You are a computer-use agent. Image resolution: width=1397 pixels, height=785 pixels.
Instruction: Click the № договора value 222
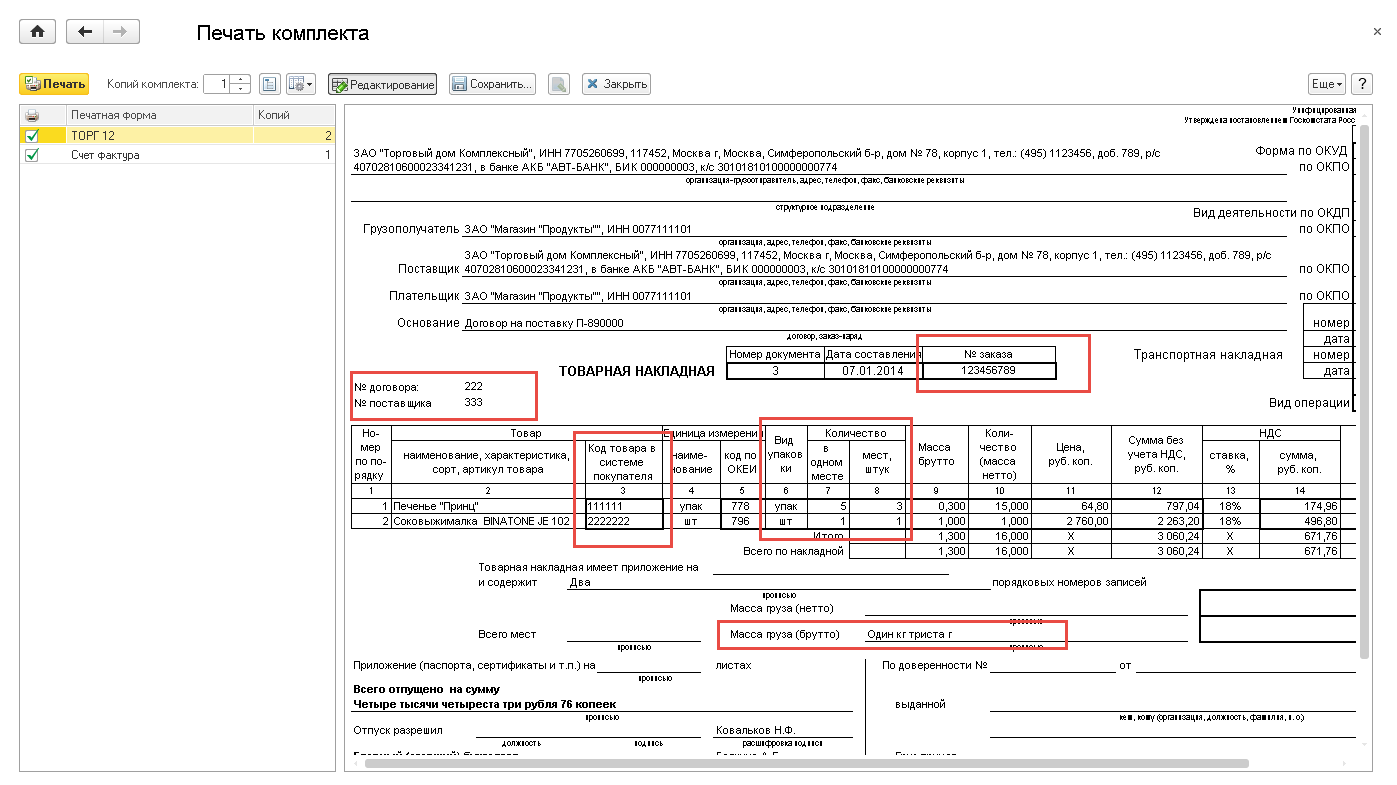(473, 386)
